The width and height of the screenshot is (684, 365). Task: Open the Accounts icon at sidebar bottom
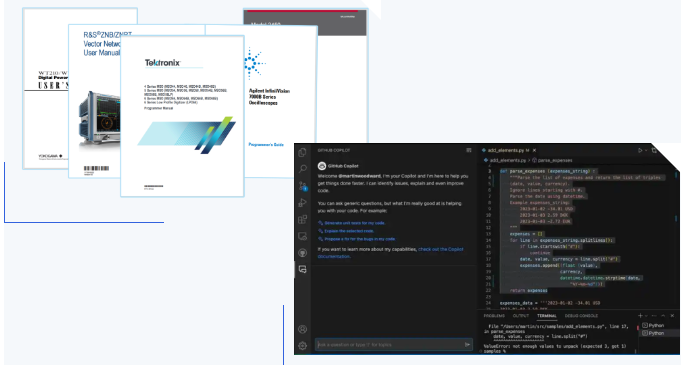click(x=302, y=329)
